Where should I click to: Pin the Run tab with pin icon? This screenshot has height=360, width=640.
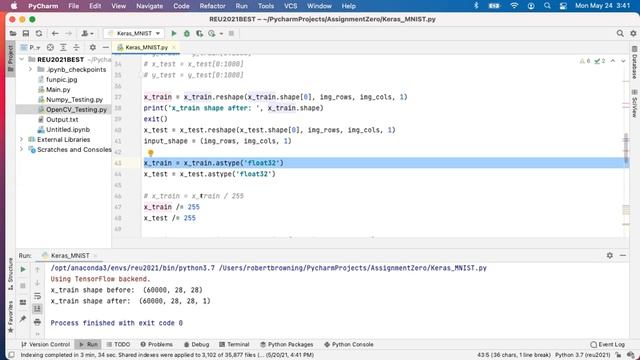point(23,319)
